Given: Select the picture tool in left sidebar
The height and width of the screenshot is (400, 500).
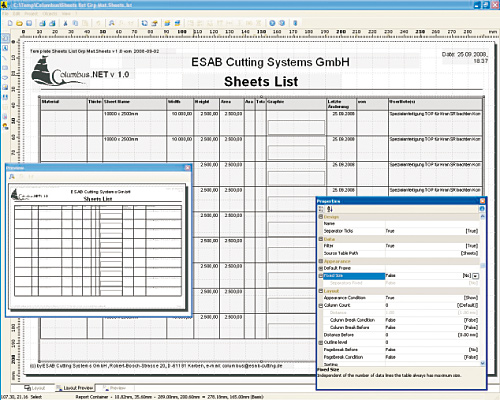Looking at the screenshot, I should pyautogui.click(x=5, y=87).
